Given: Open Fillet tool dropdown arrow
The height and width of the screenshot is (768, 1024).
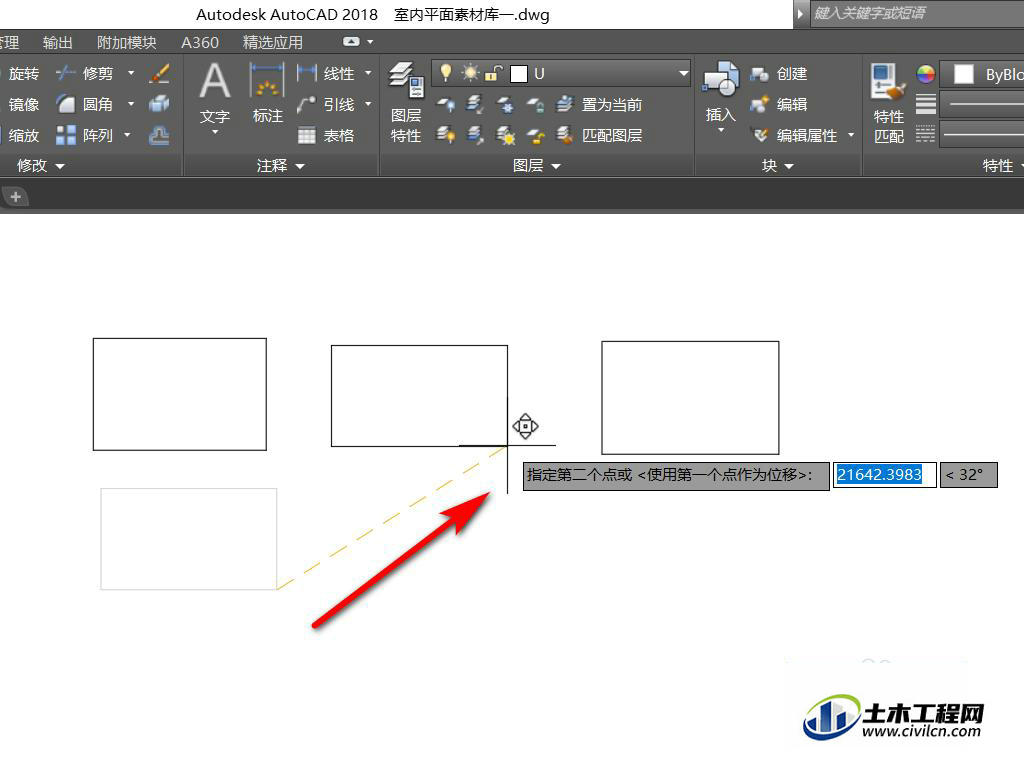Looking at the screenshot, I should point(131,104).
